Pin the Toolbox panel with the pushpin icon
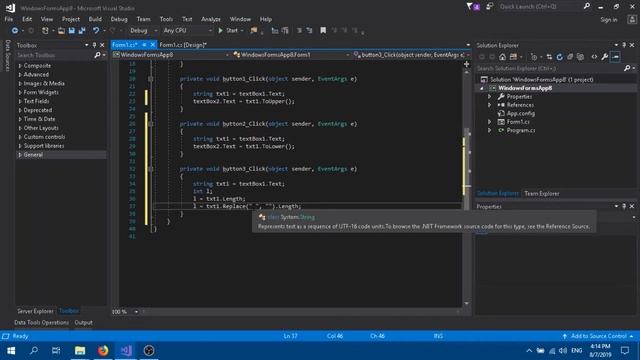This screenshot has width=640, height=360. 94,45
